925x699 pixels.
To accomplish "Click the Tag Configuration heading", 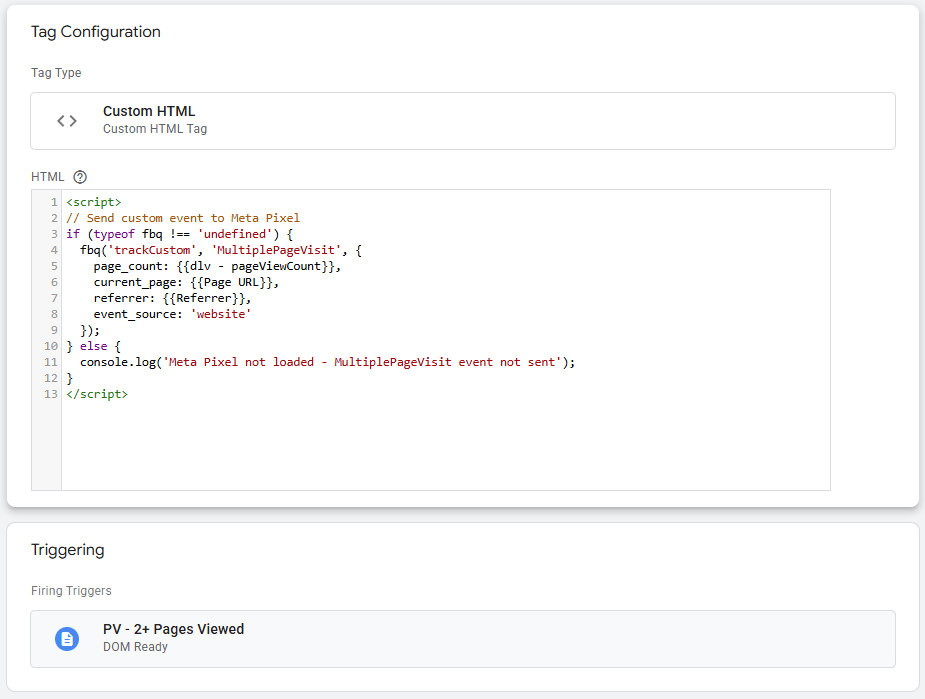I will click(x=96, y=32).
